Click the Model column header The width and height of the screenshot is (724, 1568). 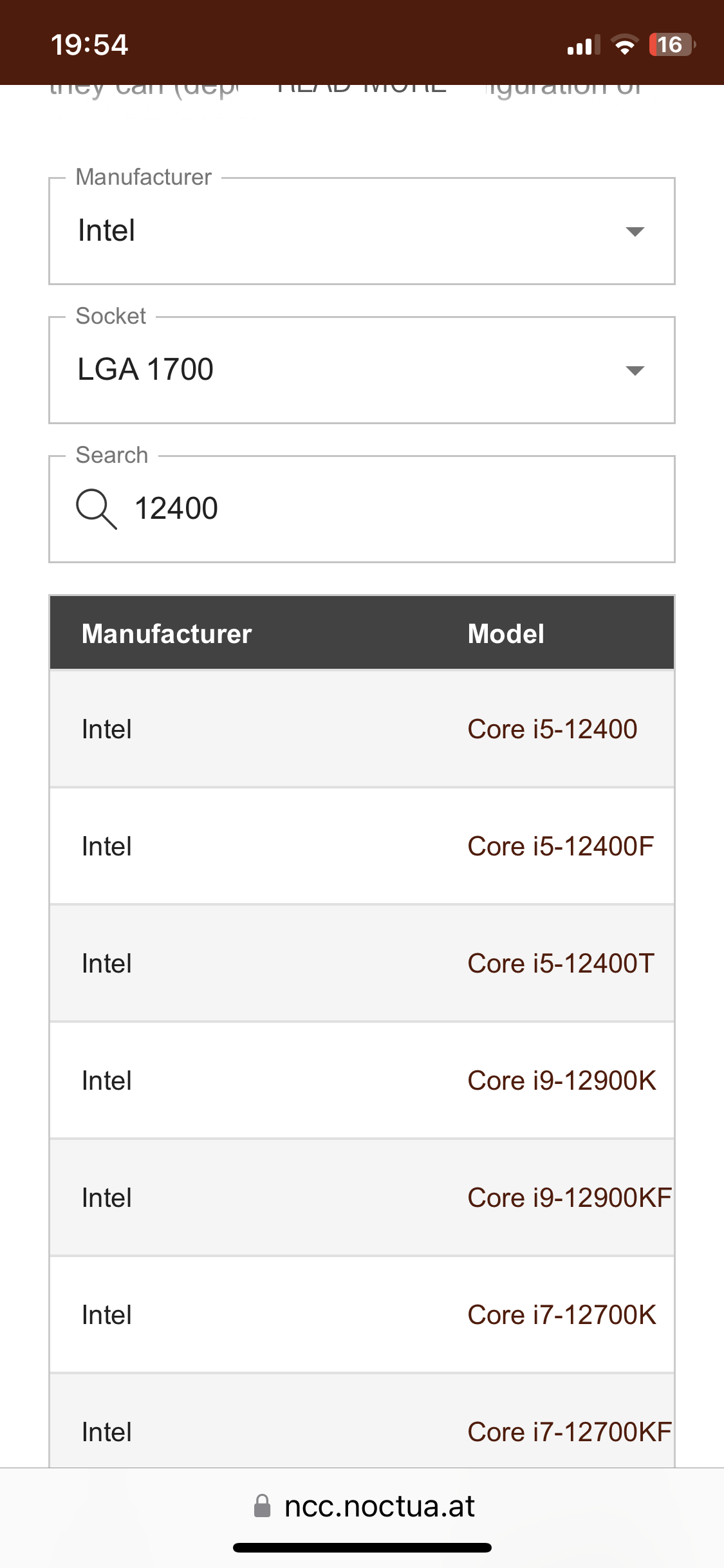pos(506,634)
